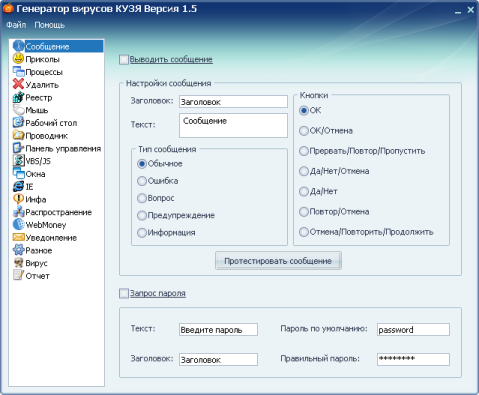Close the Генератор window
The height and width of the screenshot is (395, 479).
pos(471,10)
